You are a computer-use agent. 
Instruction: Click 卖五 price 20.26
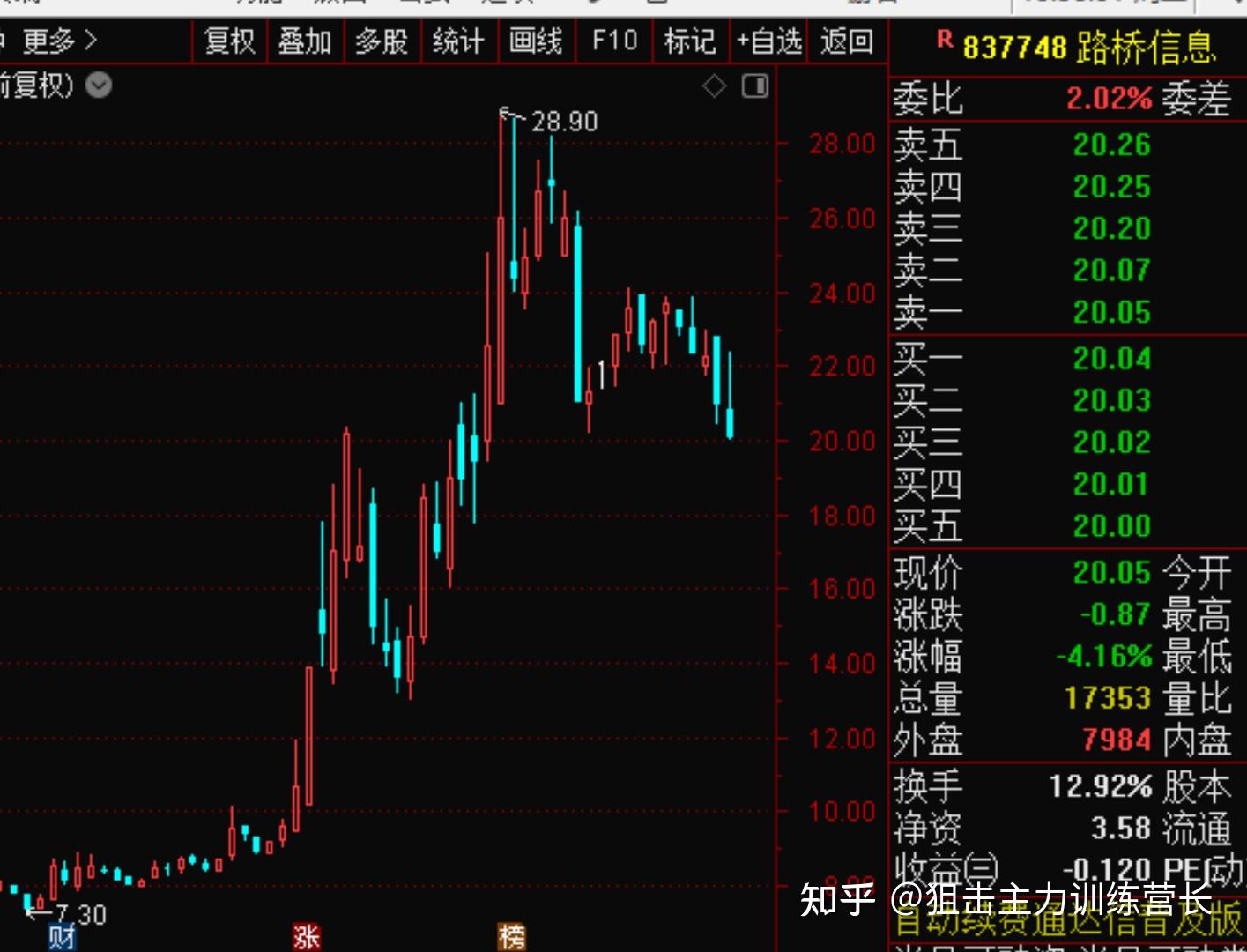tap(1111, 145)
